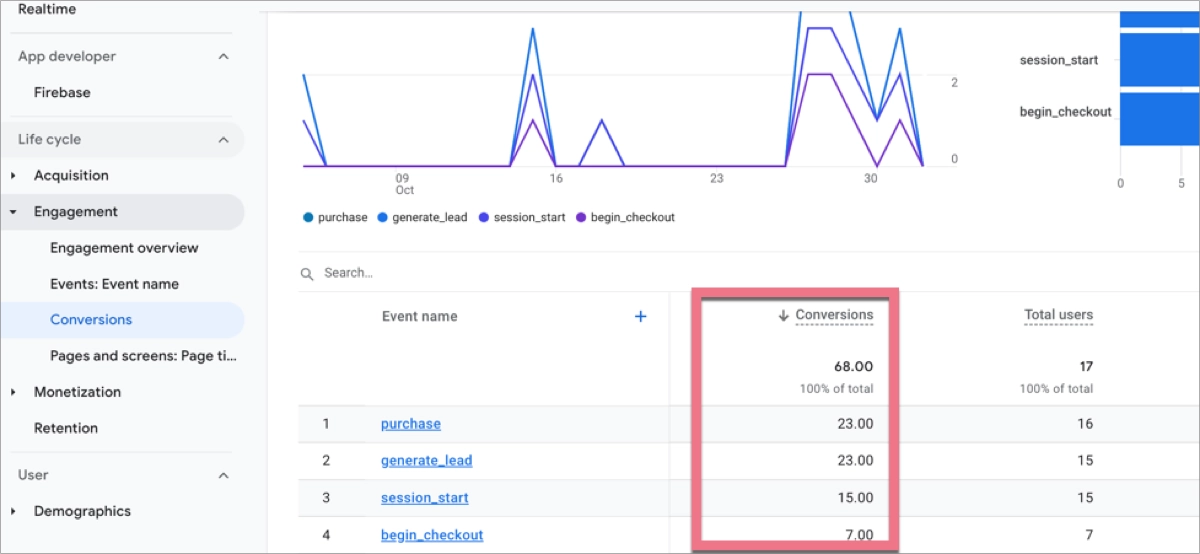Screen dimensions: 1200x554
Task: Open the generate_lead event link
Action: (x=426, y=461)
